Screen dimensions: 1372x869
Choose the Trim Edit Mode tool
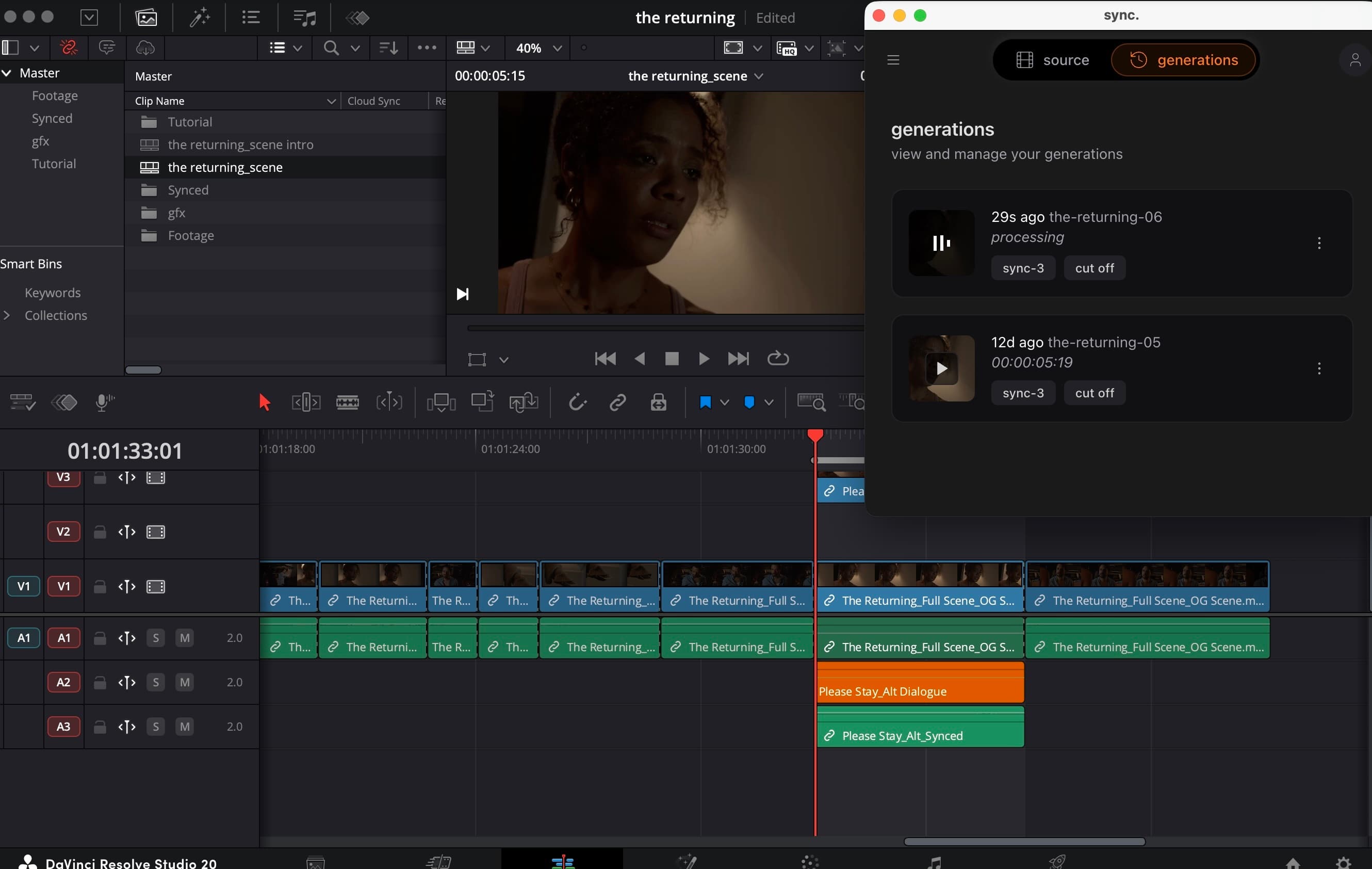point(306,403)
